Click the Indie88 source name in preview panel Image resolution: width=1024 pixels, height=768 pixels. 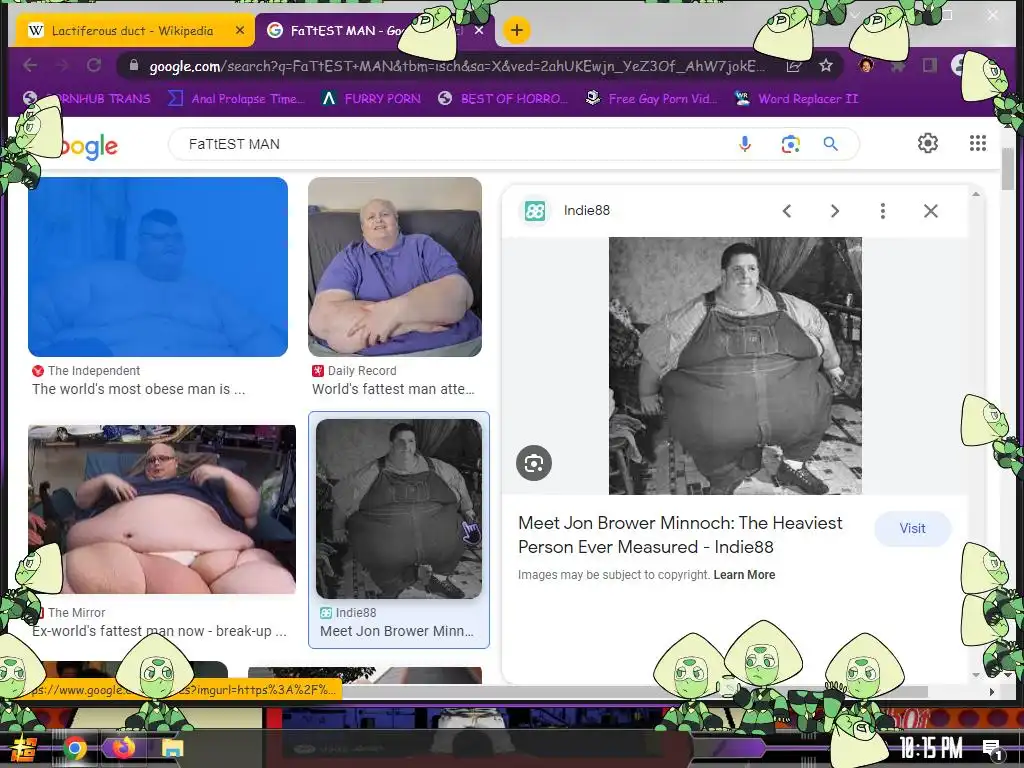tap(586, 210)
